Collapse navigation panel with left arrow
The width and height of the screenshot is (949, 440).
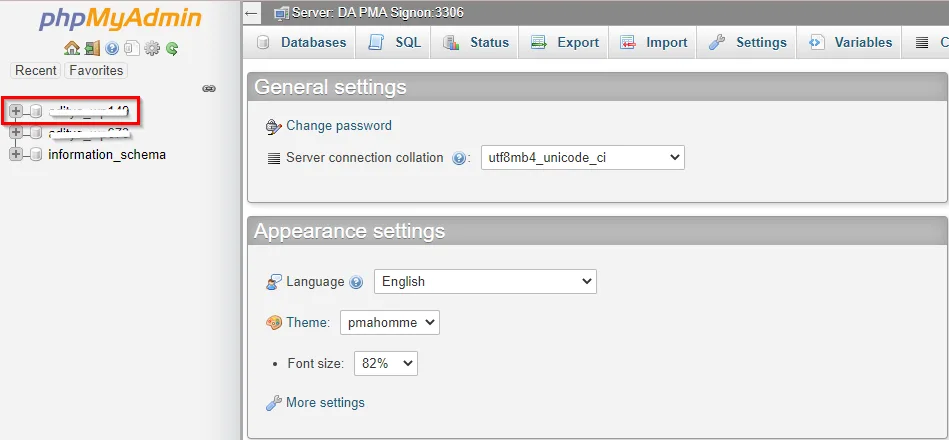coord(252,13)
